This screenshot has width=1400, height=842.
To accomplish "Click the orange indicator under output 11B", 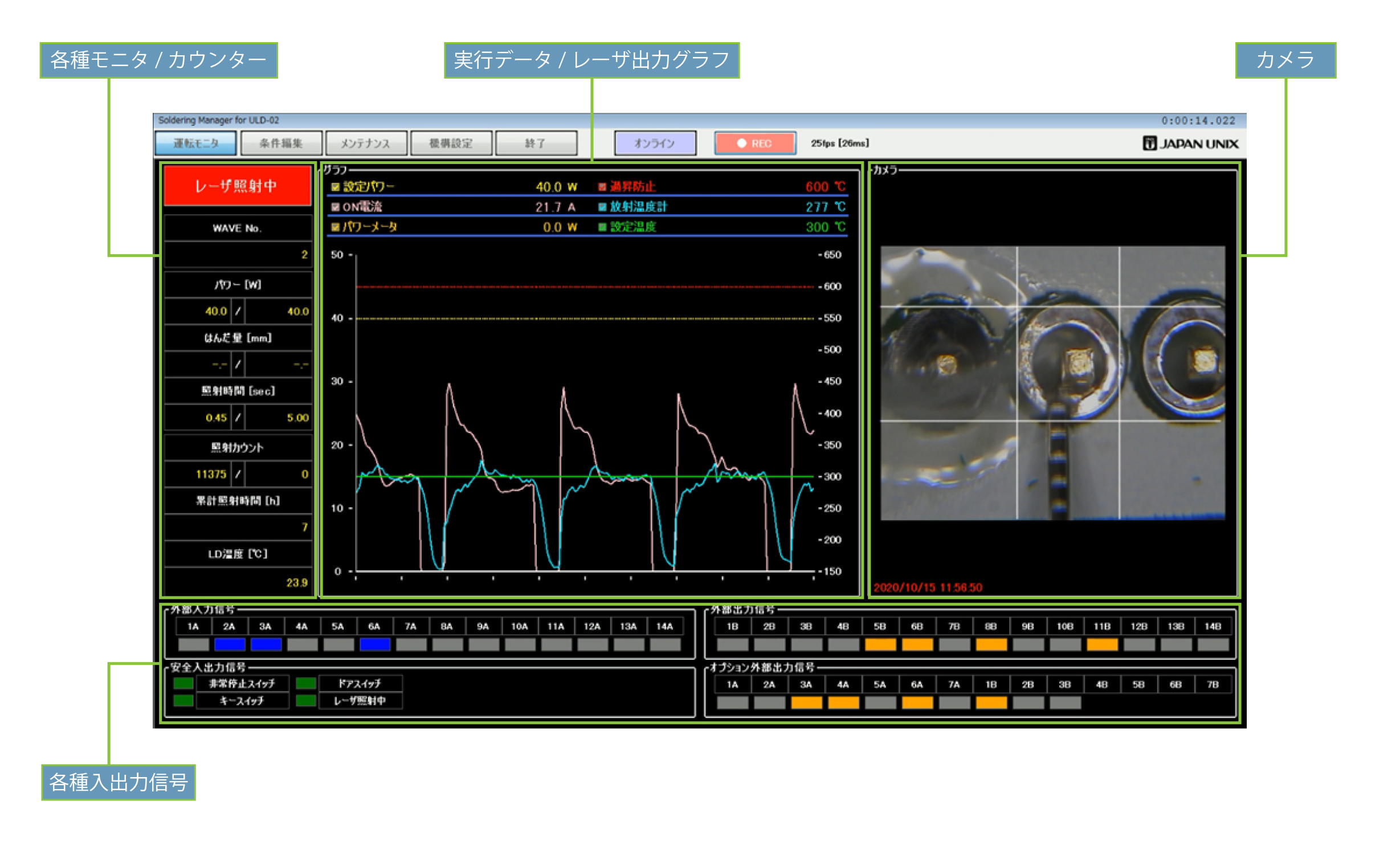I will pyautogui.click(x=1102, y=644).
